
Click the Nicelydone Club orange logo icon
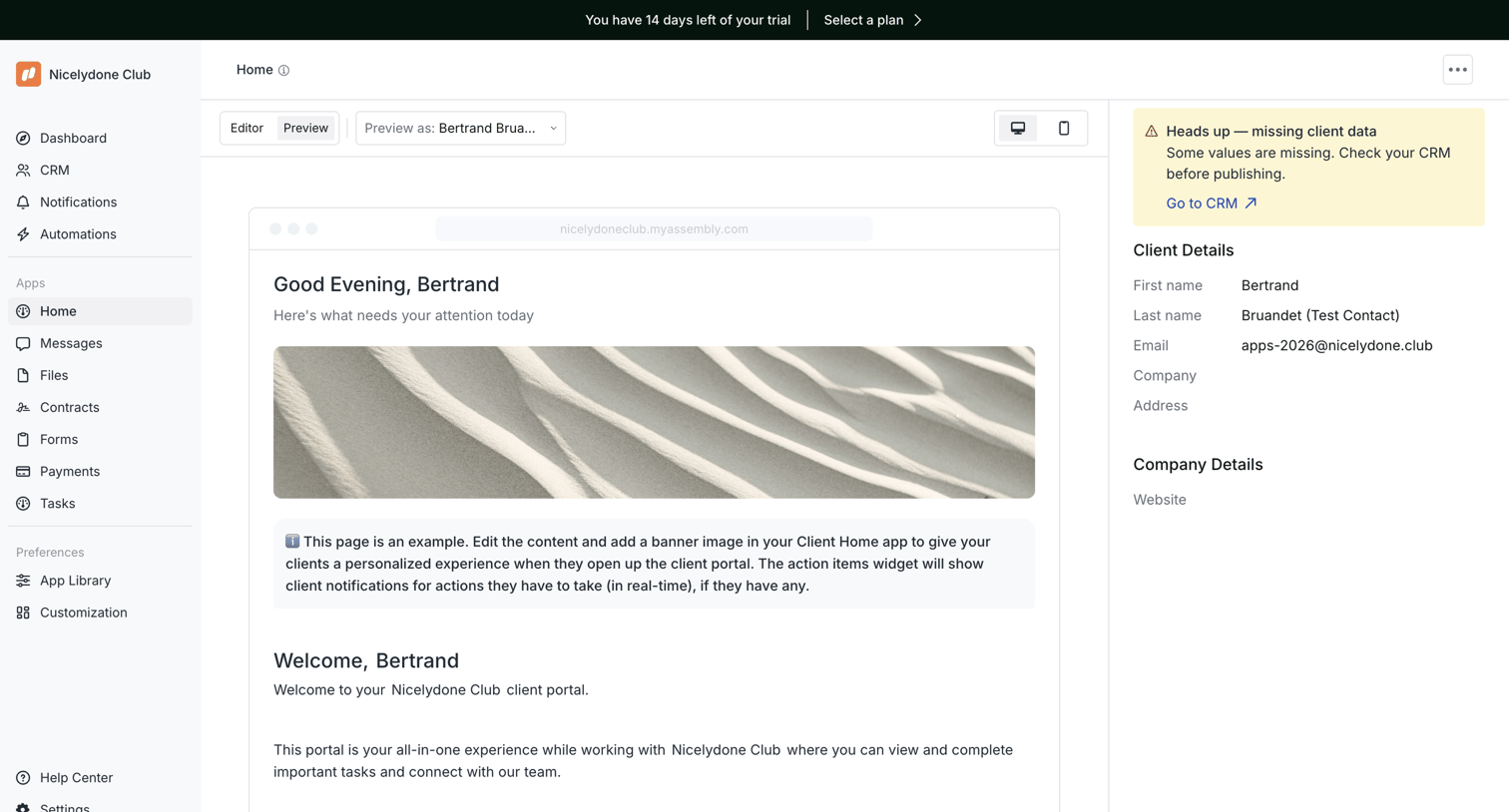(x=28, y=74)
